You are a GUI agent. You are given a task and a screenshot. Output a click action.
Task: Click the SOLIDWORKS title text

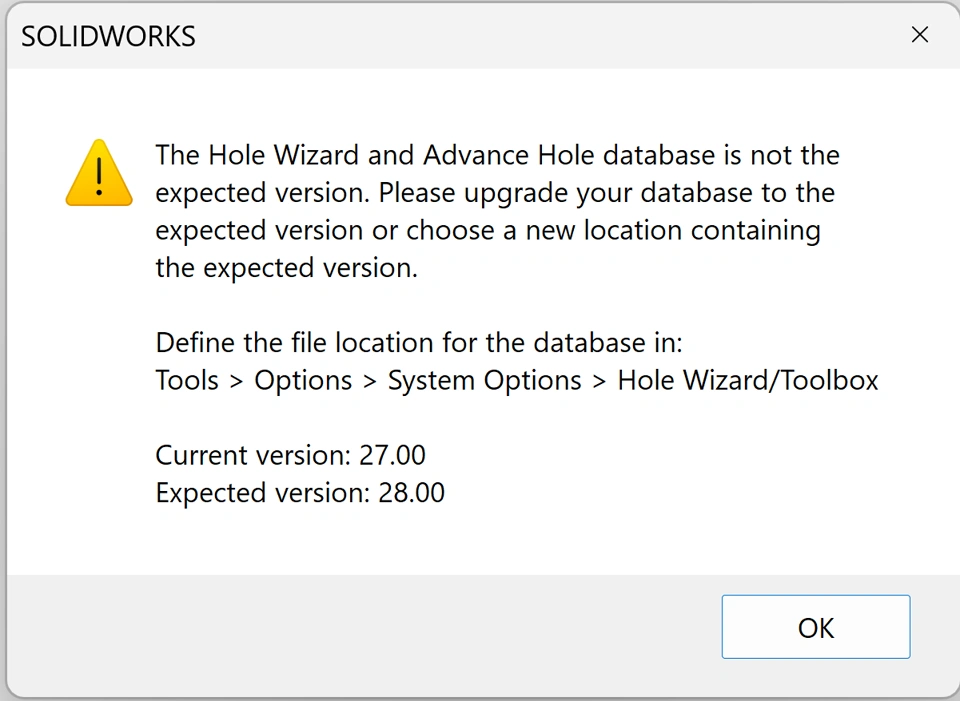coord(108,37)
